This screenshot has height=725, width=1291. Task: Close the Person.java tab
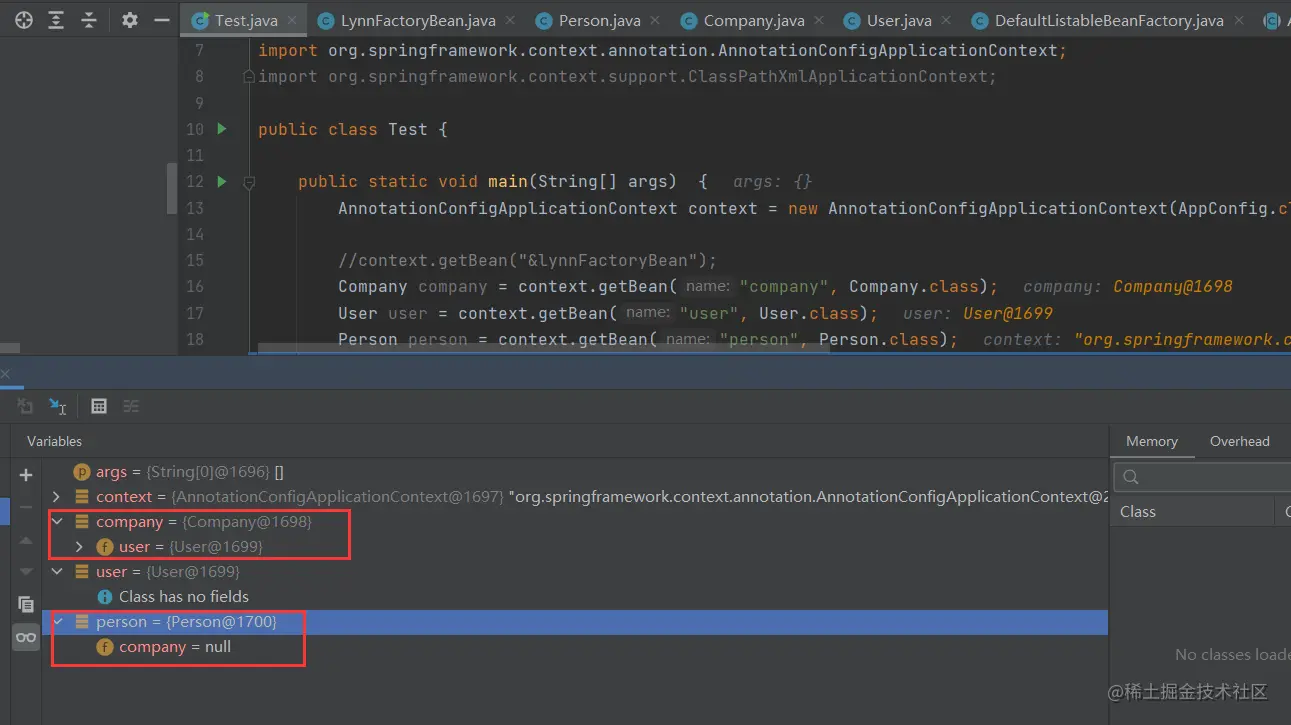pos(655,21)
